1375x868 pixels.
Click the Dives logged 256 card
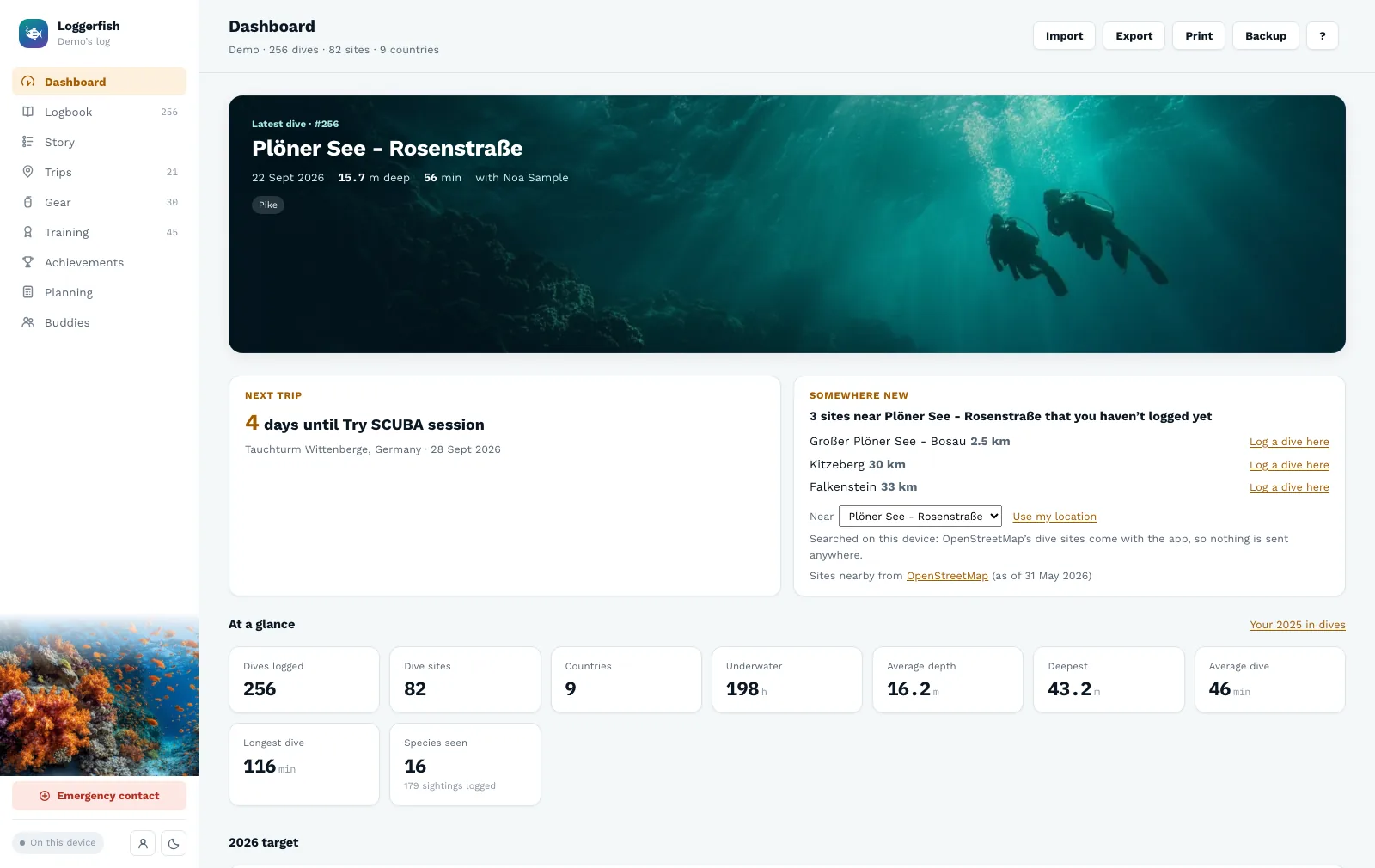coord(304,680)
